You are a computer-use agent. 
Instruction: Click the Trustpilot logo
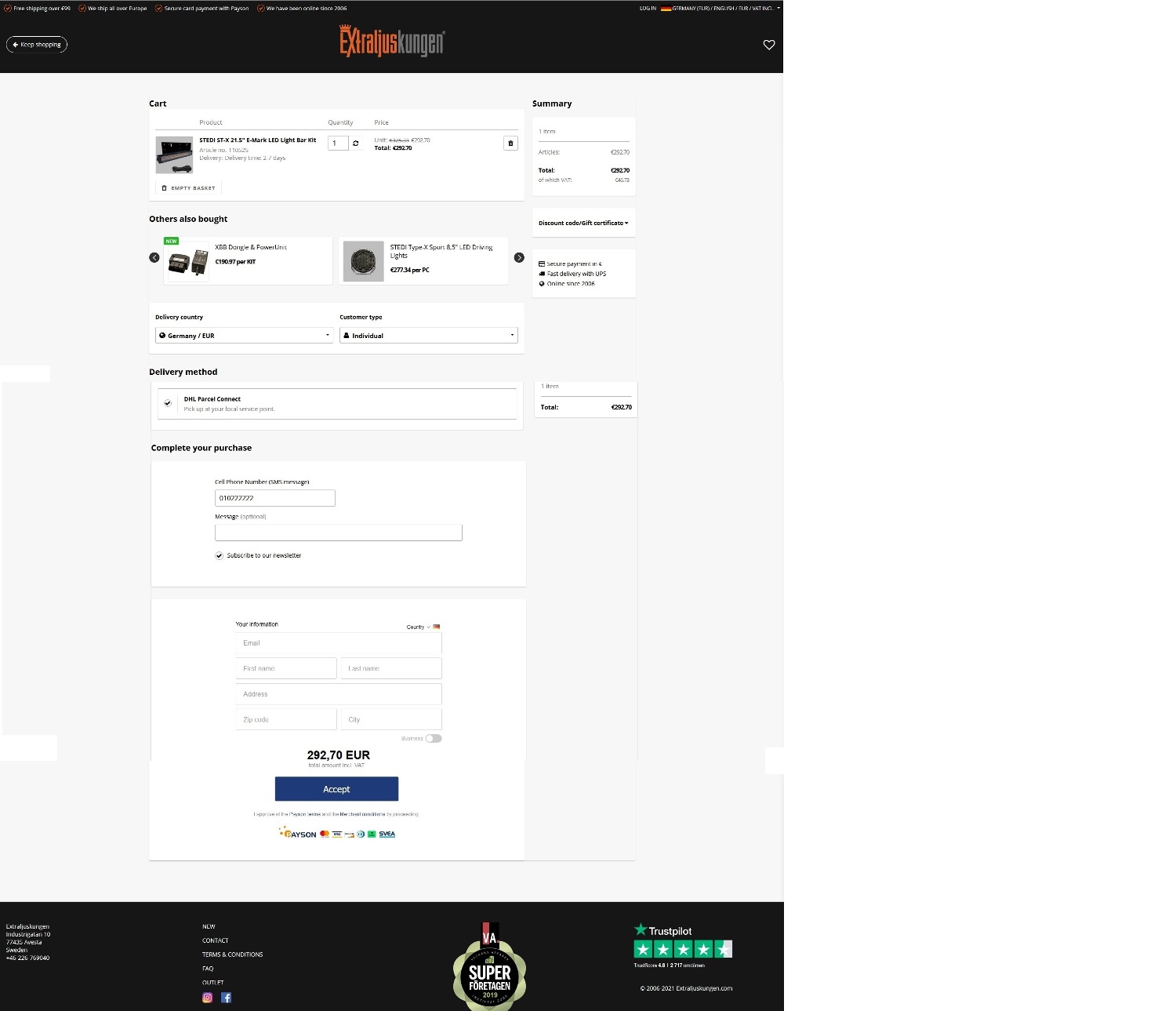point(663,930)
